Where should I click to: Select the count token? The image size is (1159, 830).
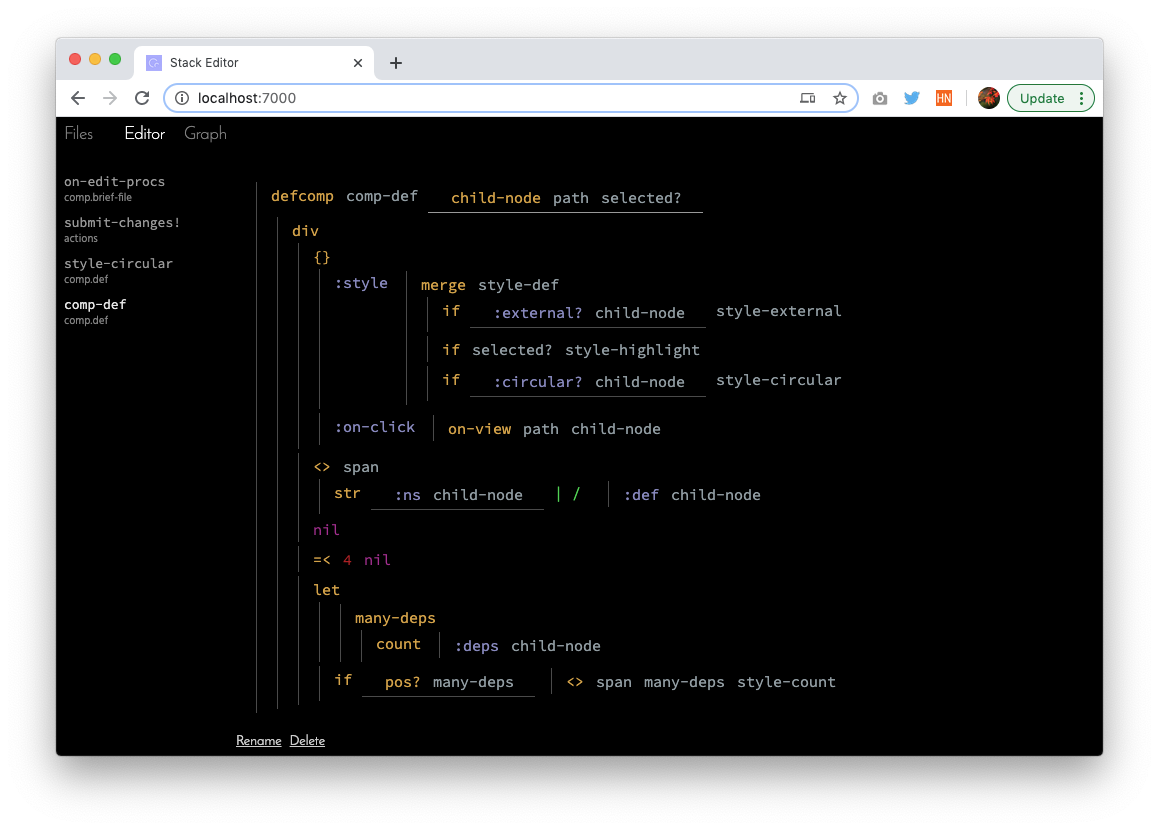398,644
